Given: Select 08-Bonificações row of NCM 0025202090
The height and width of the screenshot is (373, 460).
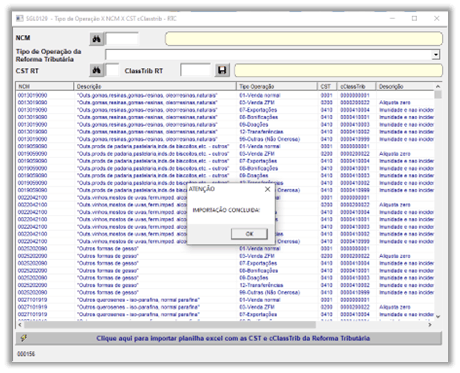Looking at the screenshot, I should pyautogui.click(x=225, y=271).
